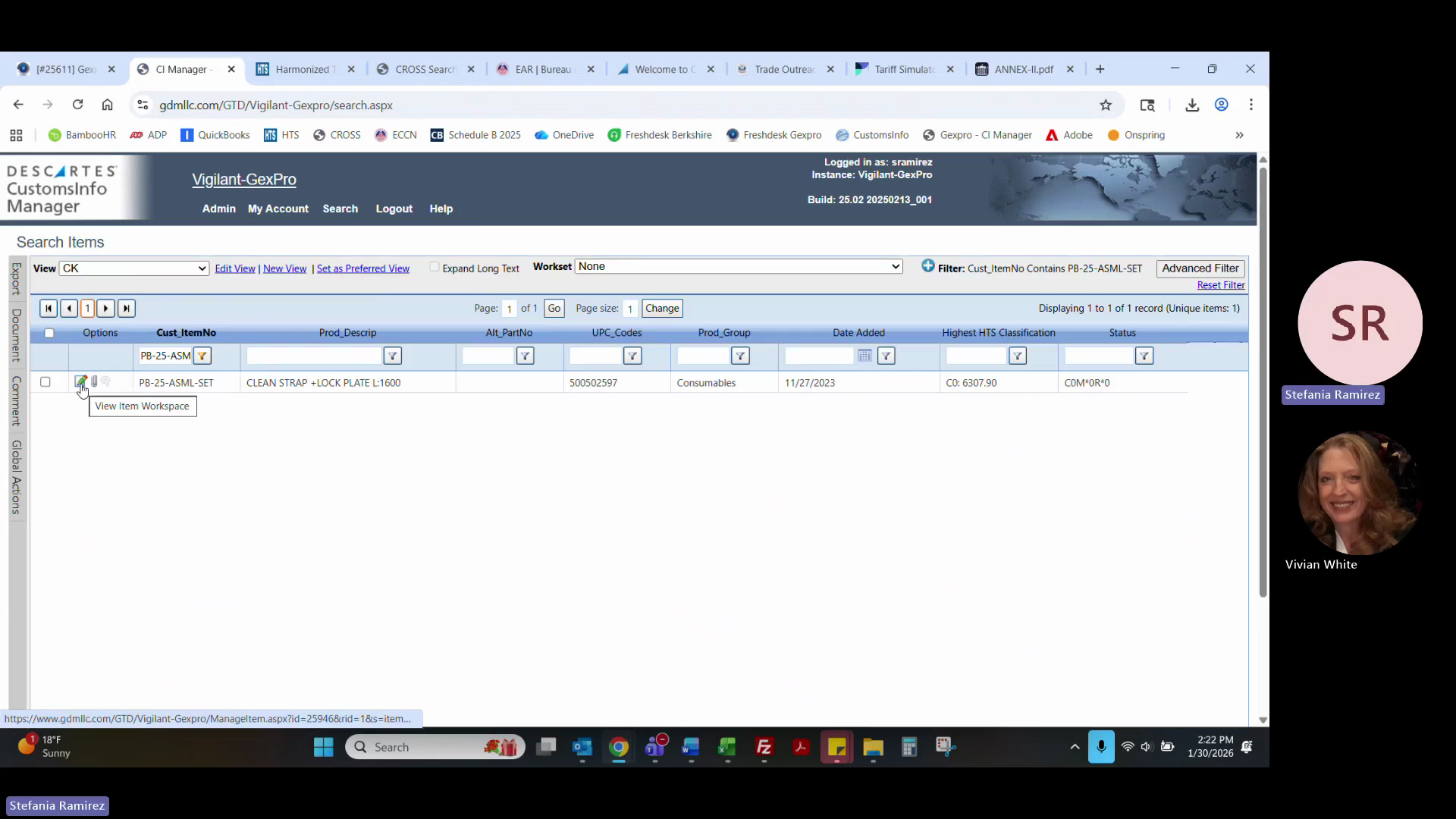Viewport: 1456px width, 819px height.
Task: Click the Status column filter funnel icon
Action: click(x=1144, y=356)
